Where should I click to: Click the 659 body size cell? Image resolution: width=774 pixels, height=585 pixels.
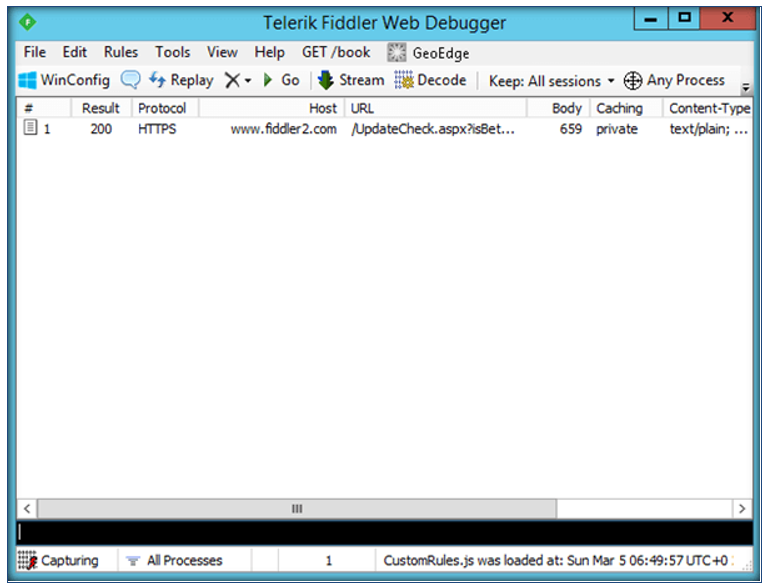571,129
